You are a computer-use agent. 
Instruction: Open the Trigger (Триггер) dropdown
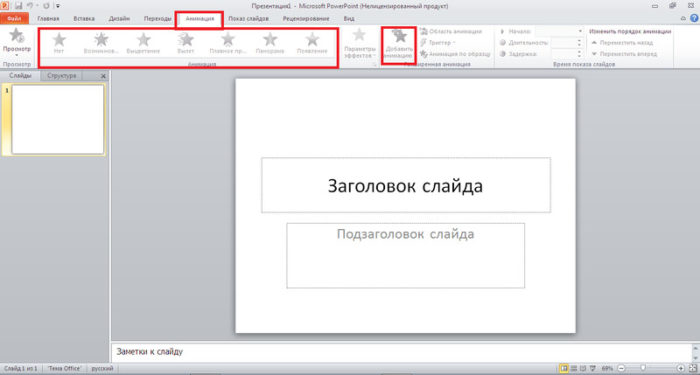[x=438, y=43]
